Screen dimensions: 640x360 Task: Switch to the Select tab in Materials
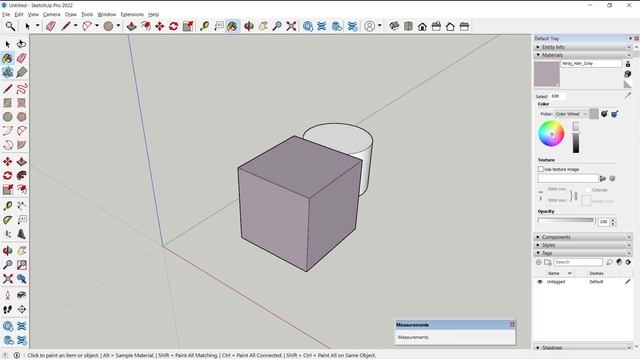tap(541, 97)
